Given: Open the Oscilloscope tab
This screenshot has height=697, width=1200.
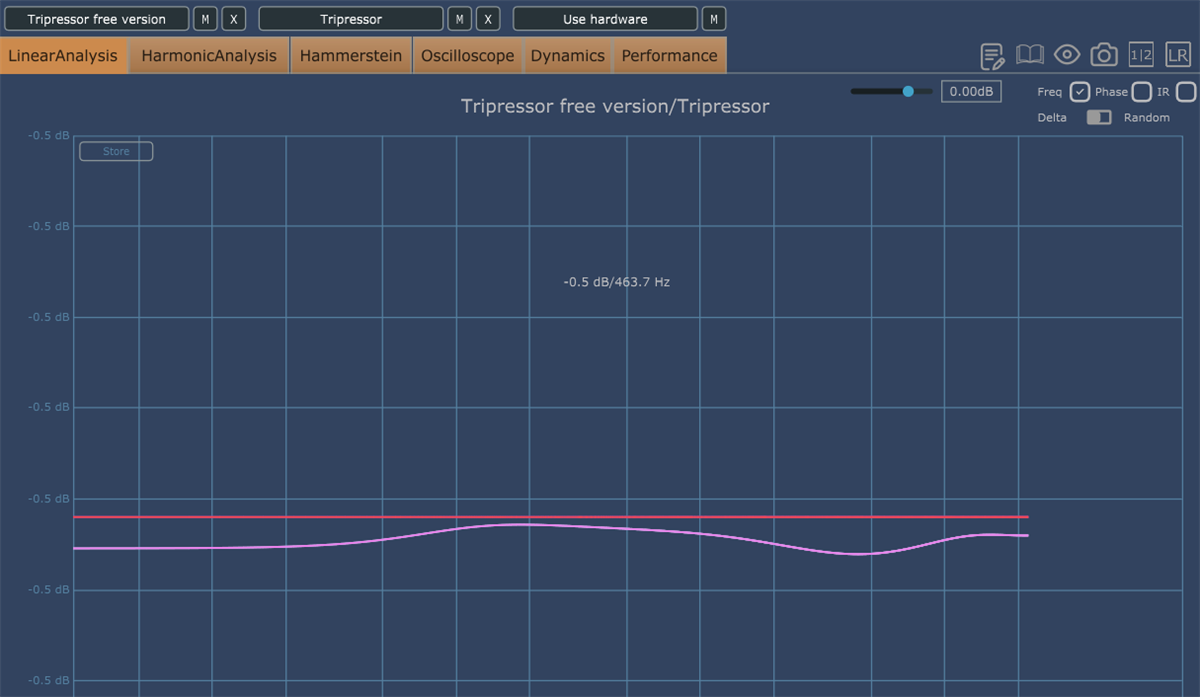Looking at the screenshot, I should pos(467,56).
